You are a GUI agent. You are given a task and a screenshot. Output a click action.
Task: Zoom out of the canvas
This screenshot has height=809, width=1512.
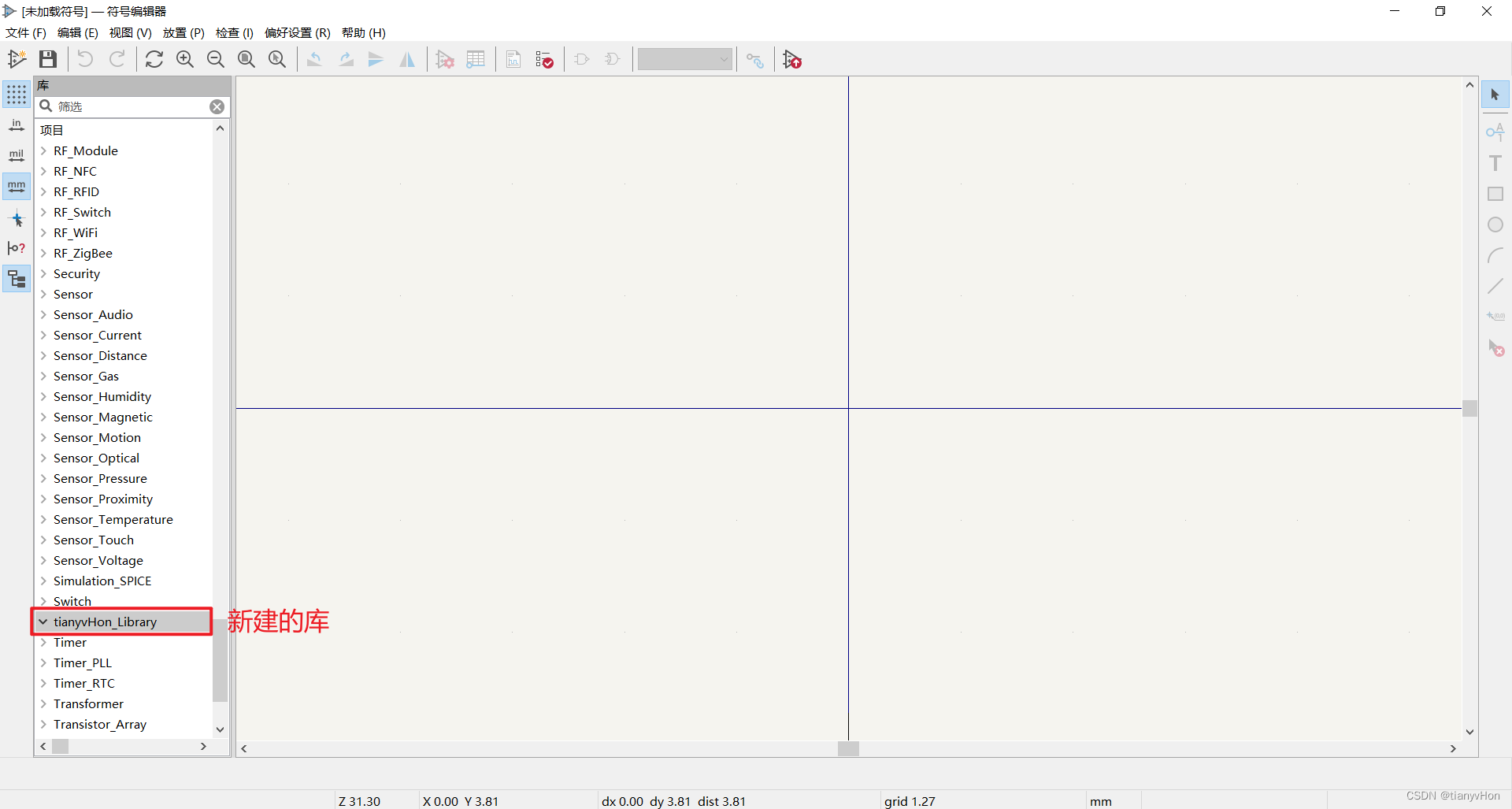[x=216, y=59]
